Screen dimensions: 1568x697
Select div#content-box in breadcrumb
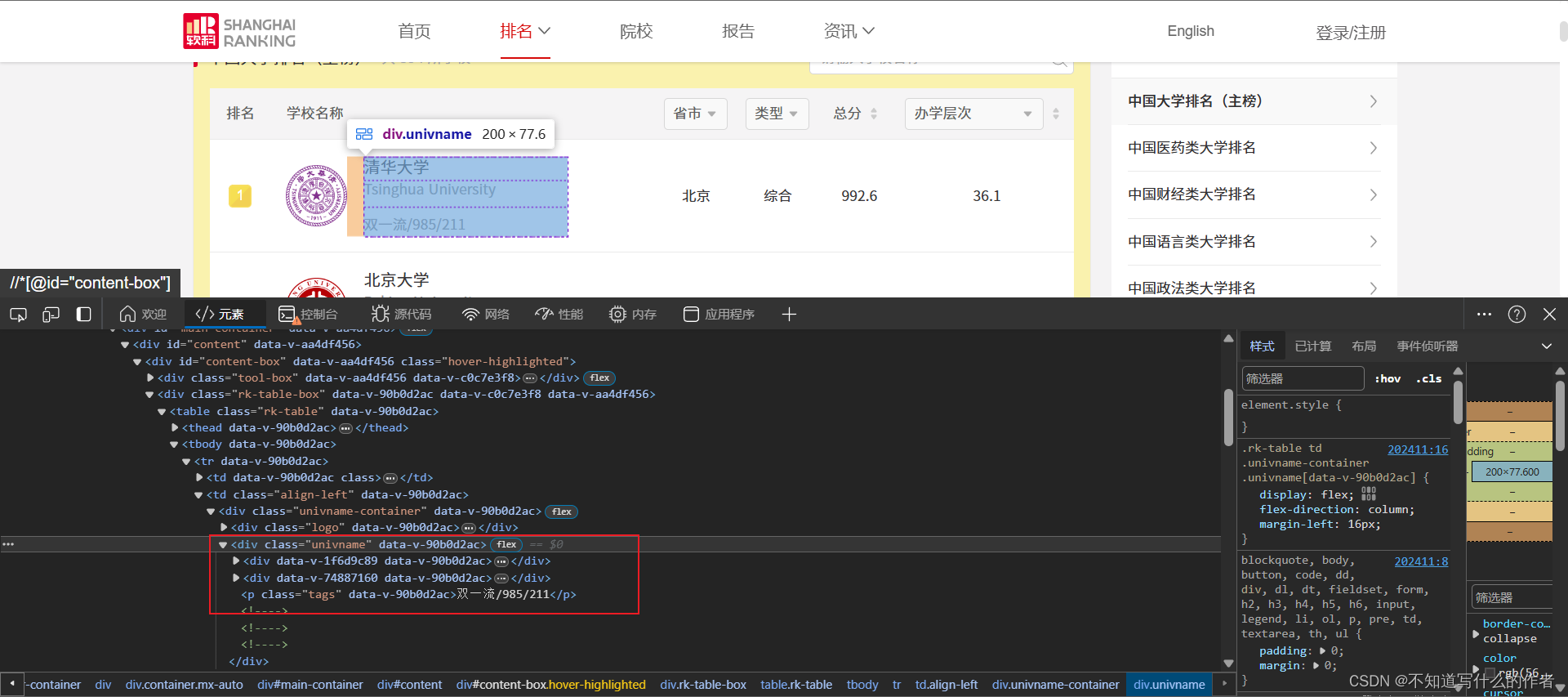tap(550, 685)
